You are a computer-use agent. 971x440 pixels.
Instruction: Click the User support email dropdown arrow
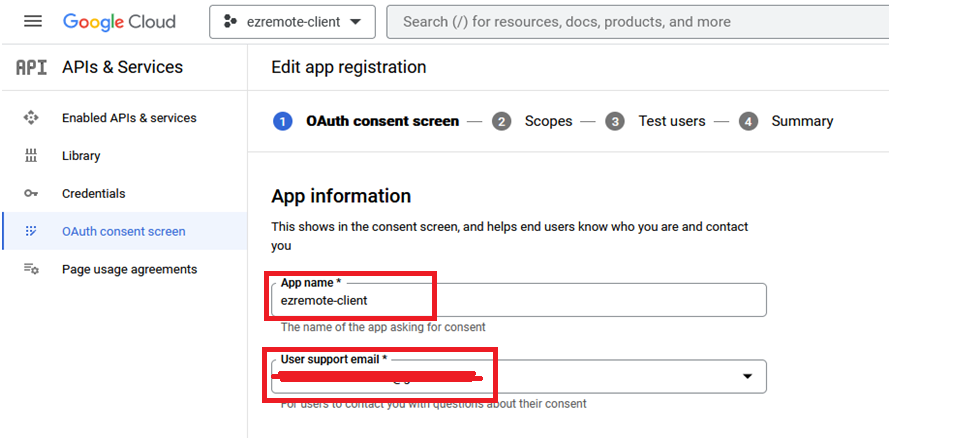pos(747,376)
